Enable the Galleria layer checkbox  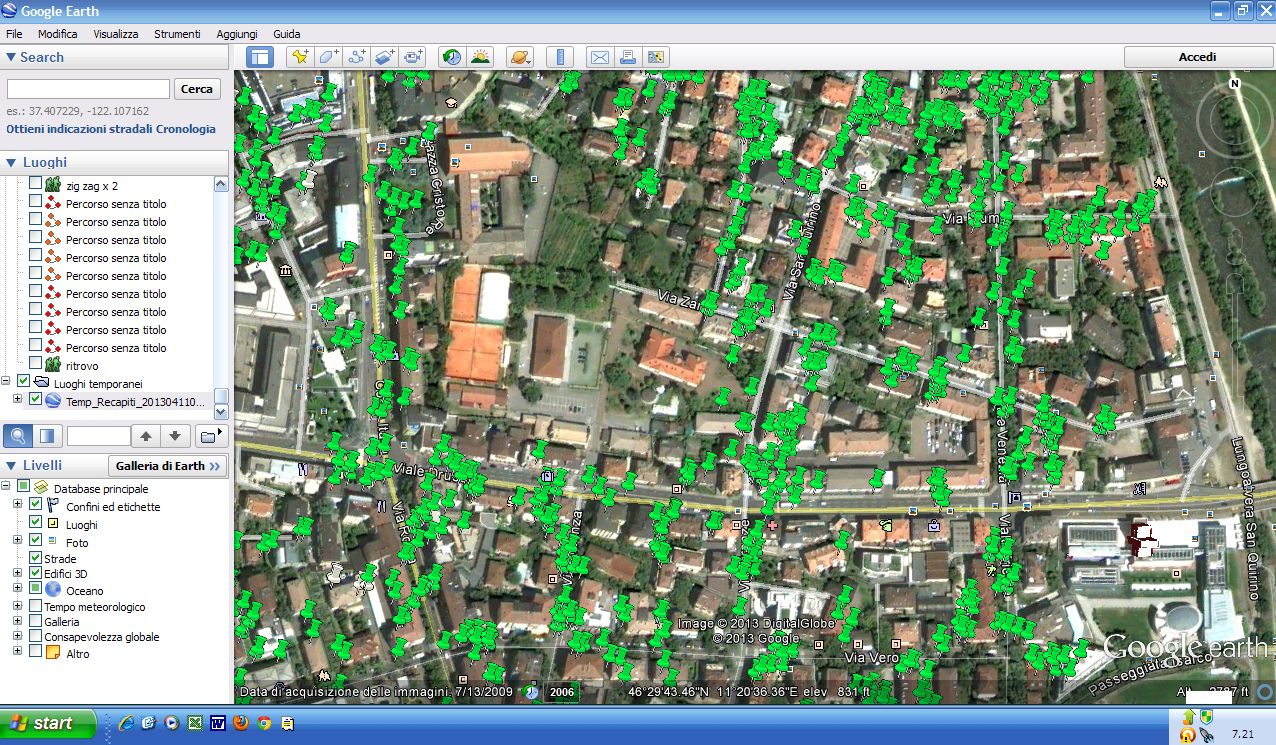tap(36, 621)
